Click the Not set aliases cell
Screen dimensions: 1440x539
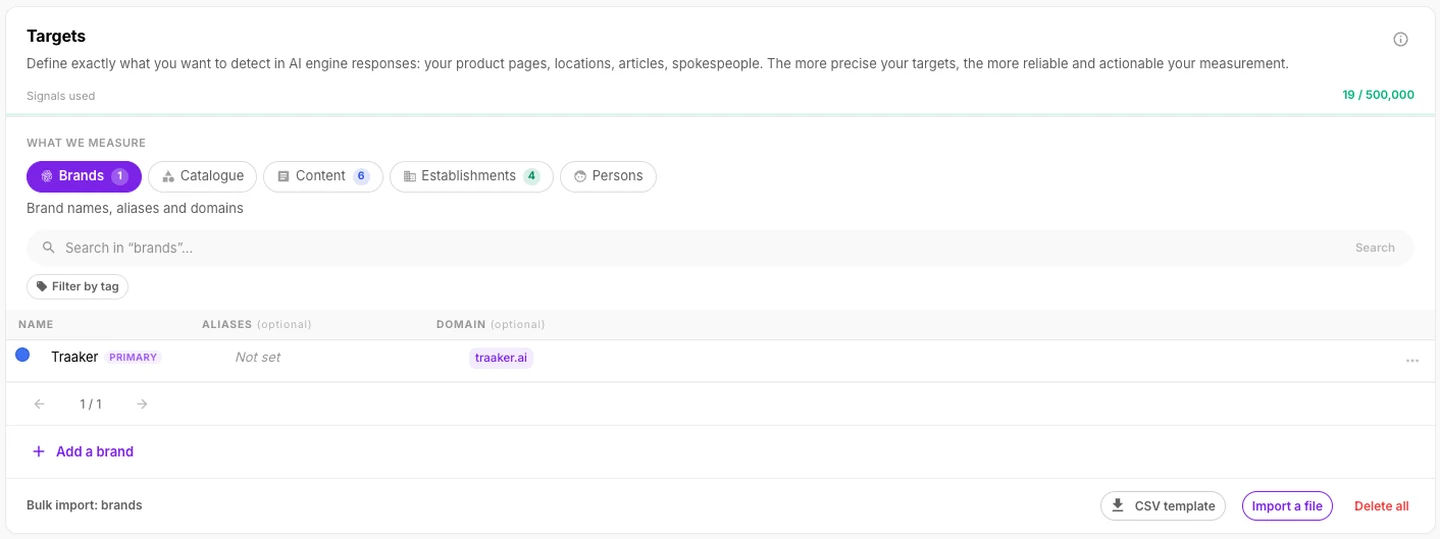click(x=258, y=357)
